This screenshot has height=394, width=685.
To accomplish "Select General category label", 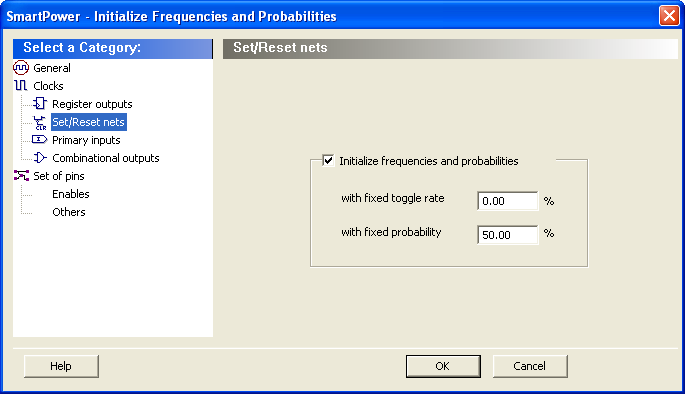I will (x=52, y=68).
